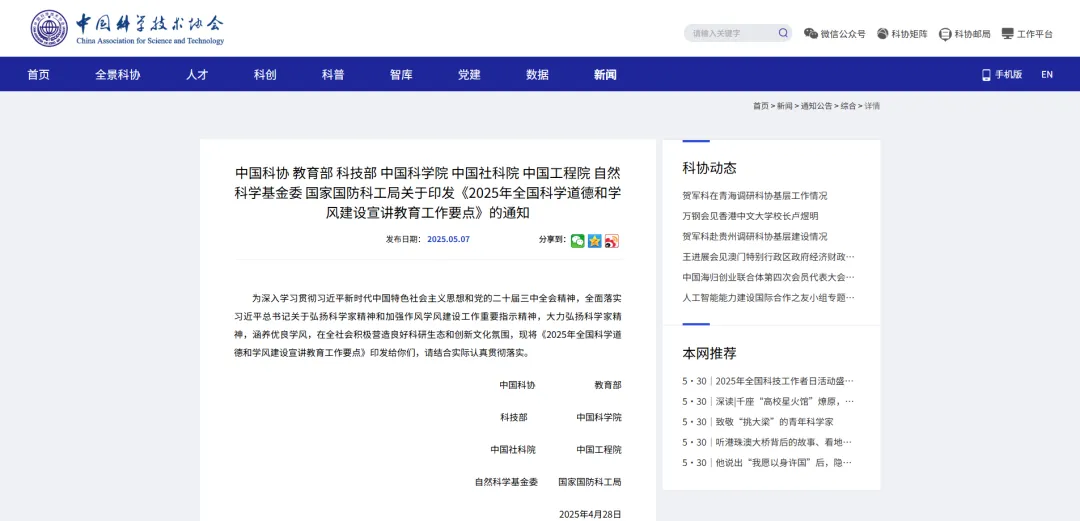
Task: Open recommended article 致敬“挑大梁”的青年科学家
Action: coord(774,422)
